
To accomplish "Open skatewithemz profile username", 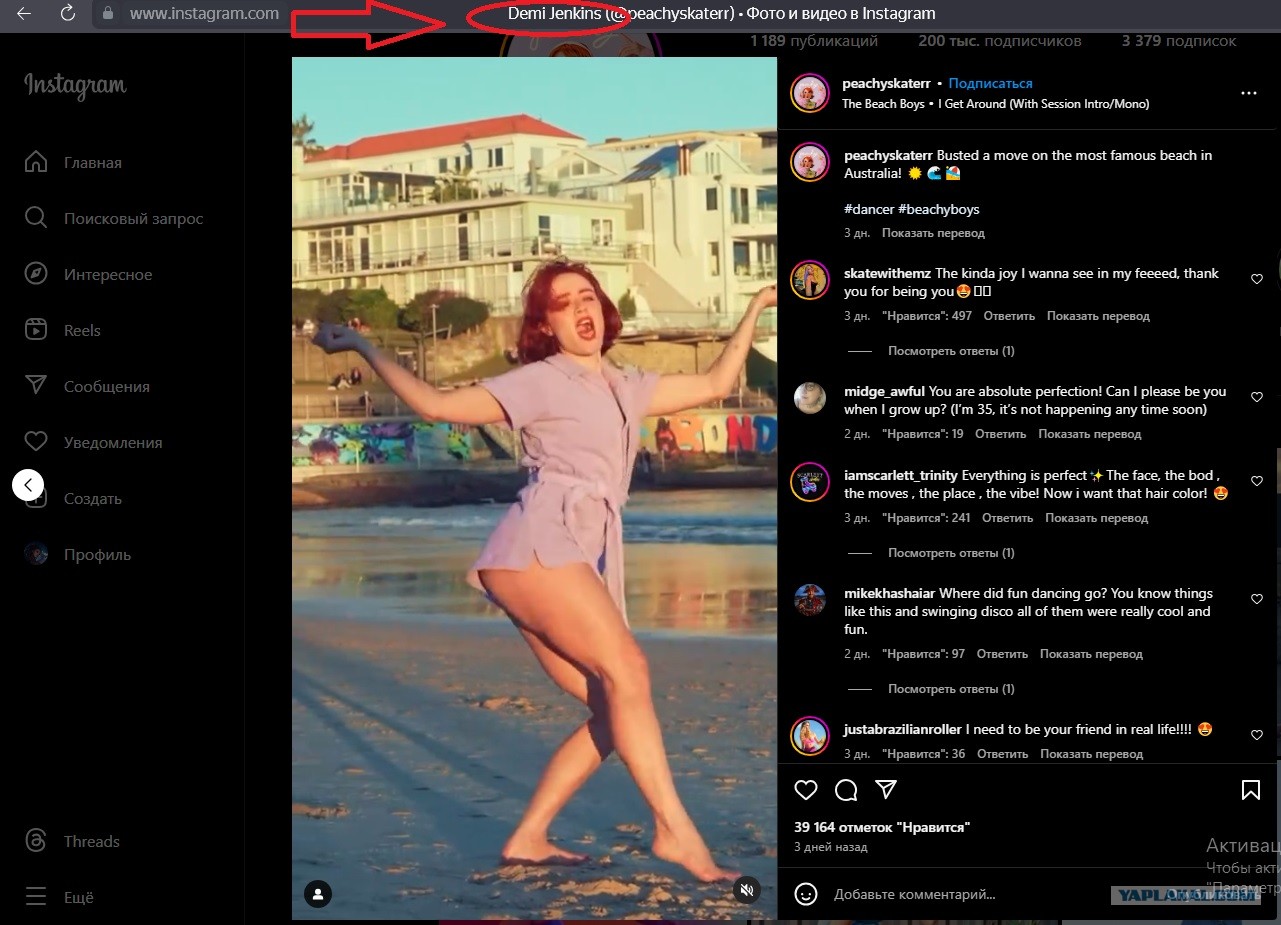I will point(887,273).
